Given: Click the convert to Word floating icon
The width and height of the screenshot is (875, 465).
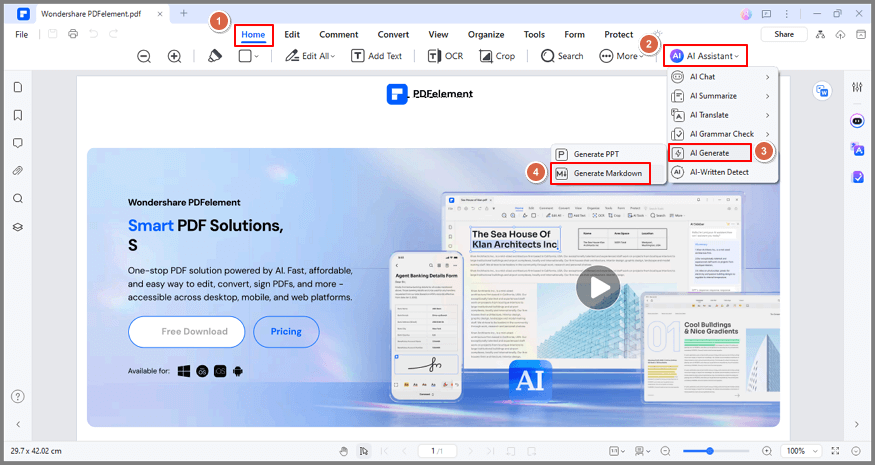Looking at the screenshot, I should pyautogui.click(x=822, y=91).
